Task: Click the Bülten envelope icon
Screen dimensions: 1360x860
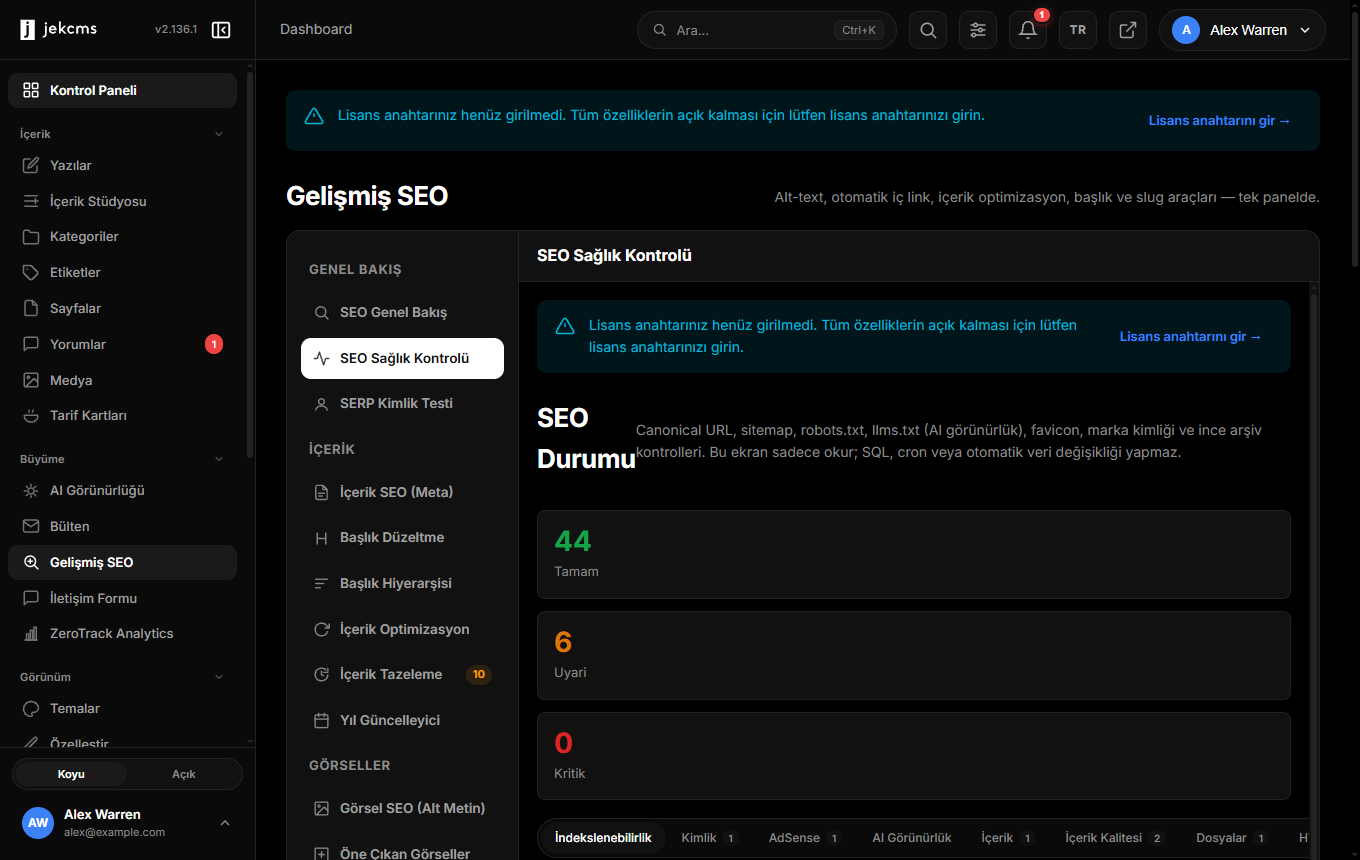Action: pos(31,526)
